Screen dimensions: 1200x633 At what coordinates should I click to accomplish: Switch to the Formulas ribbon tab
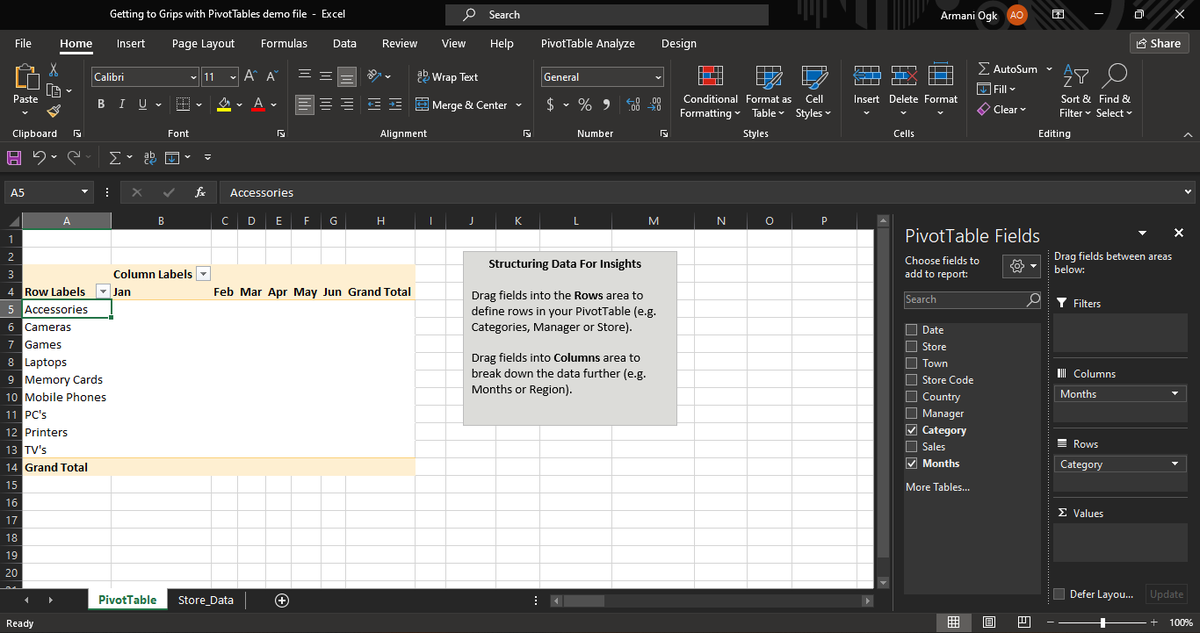284,44
